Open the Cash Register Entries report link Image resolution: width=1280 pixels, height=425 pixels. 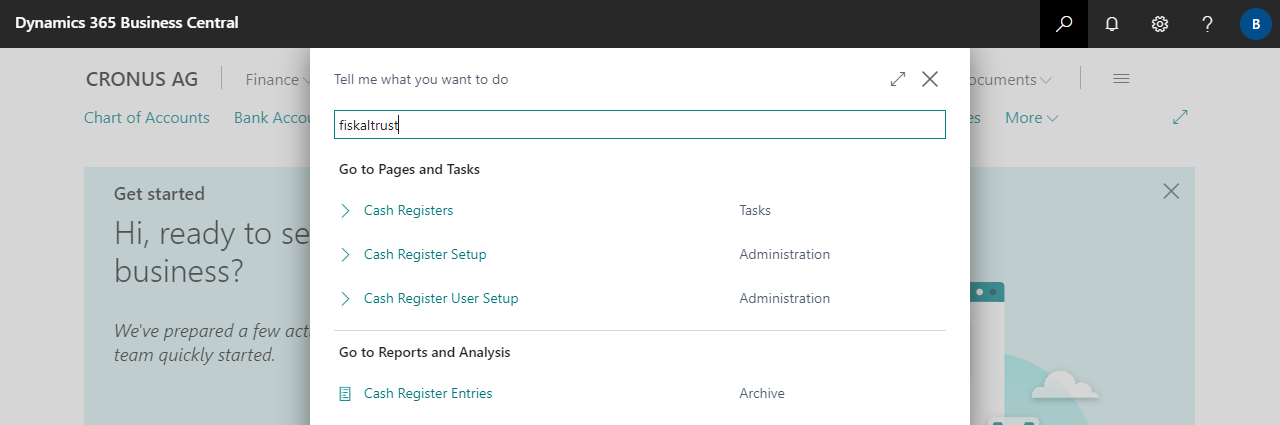click(428, 394)
